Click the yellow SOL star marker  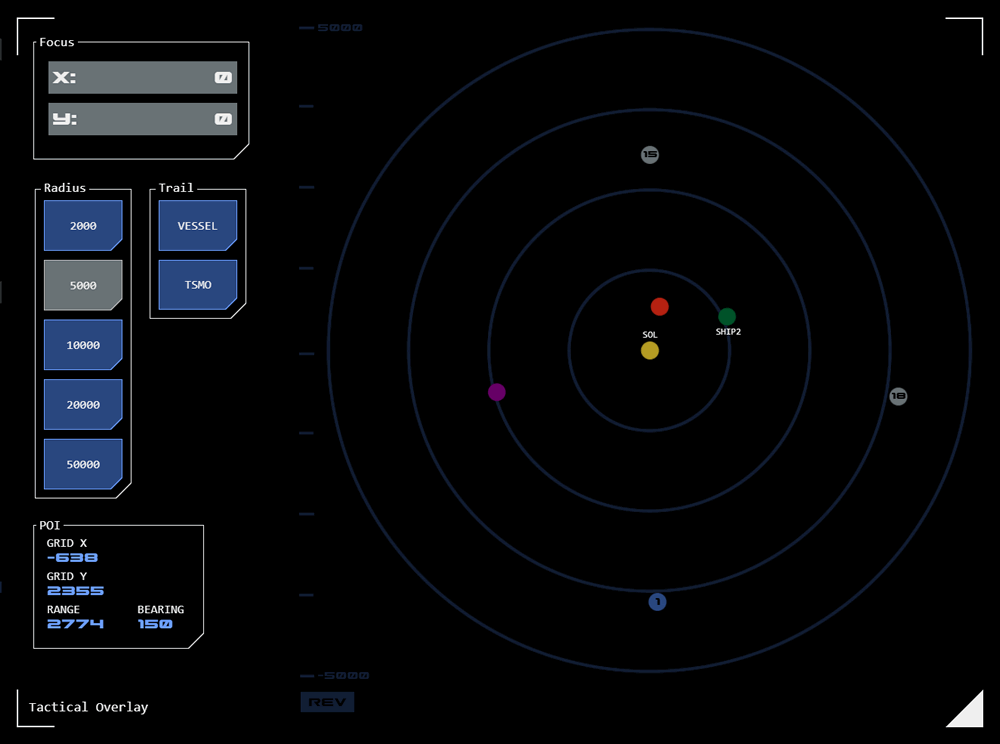click(650, 351)
